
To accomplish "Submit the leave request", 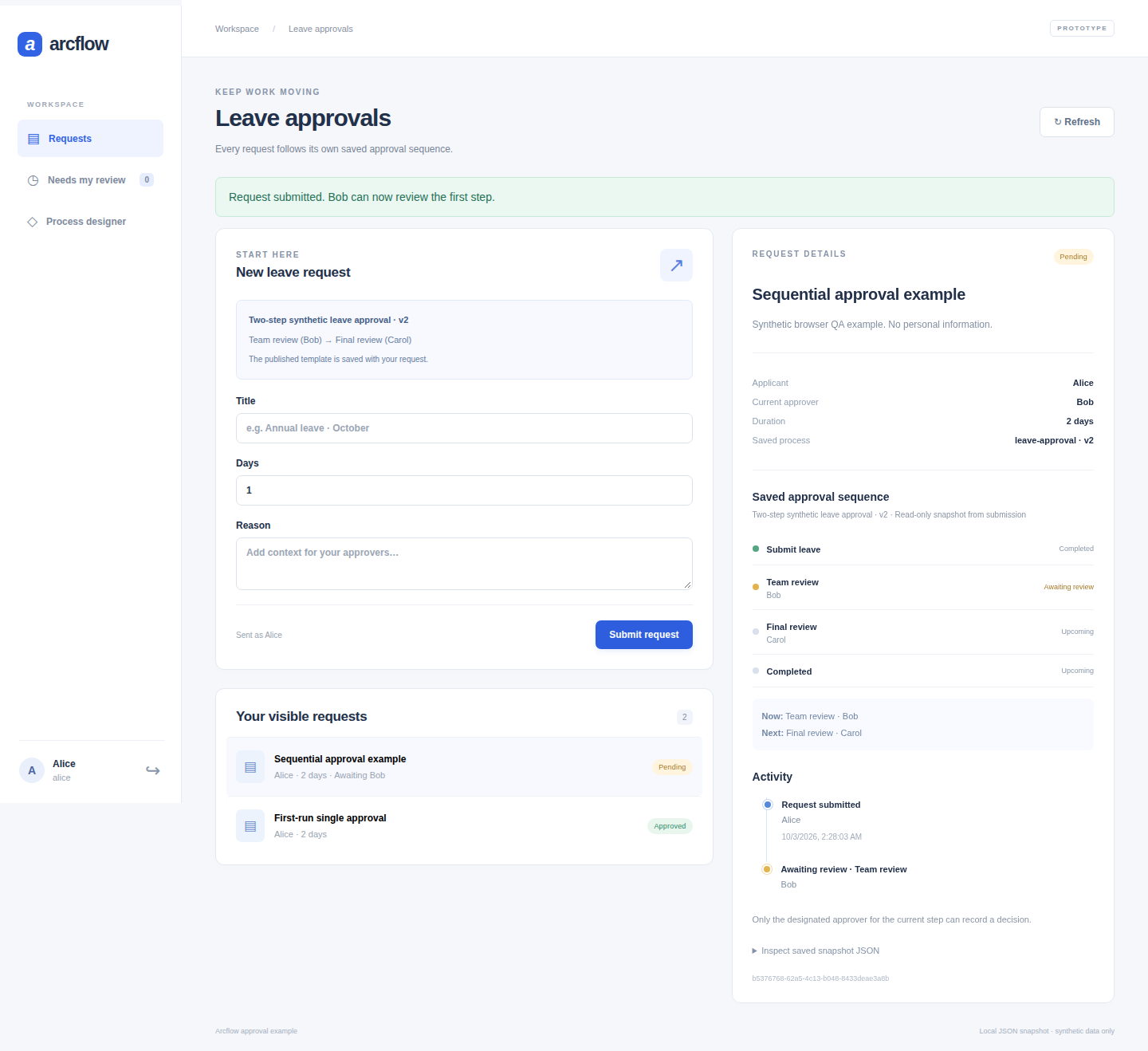I will click(x=644, y=635).
